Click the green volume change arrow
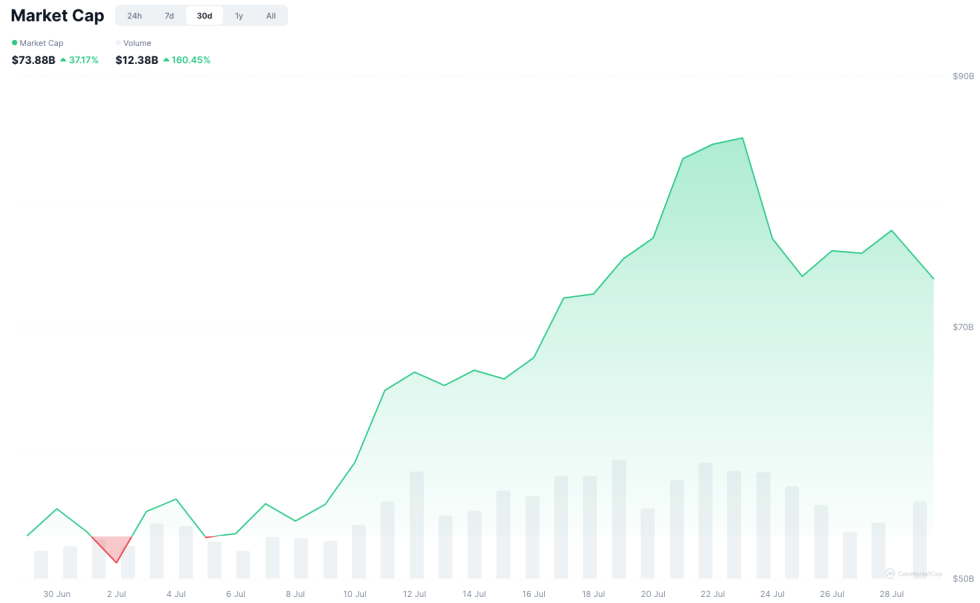Viewport: 980px width, 603px height. point(166,60)
